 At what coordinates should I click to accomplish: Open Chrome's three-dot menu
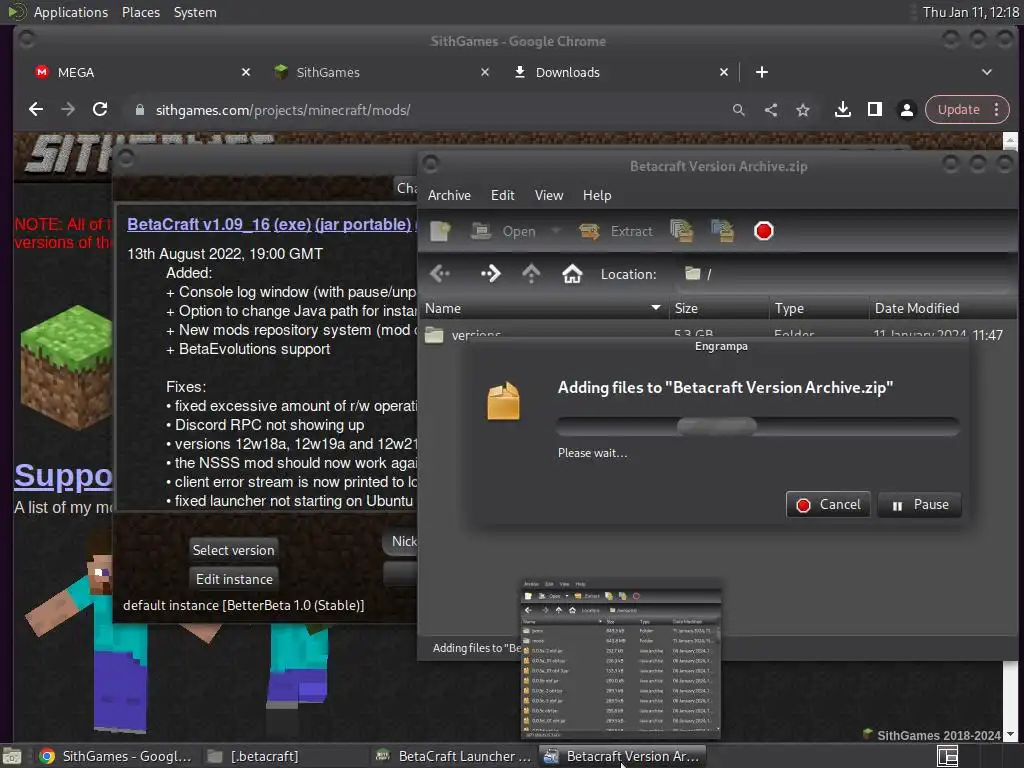pyautogui.click(x=997, y=110)
